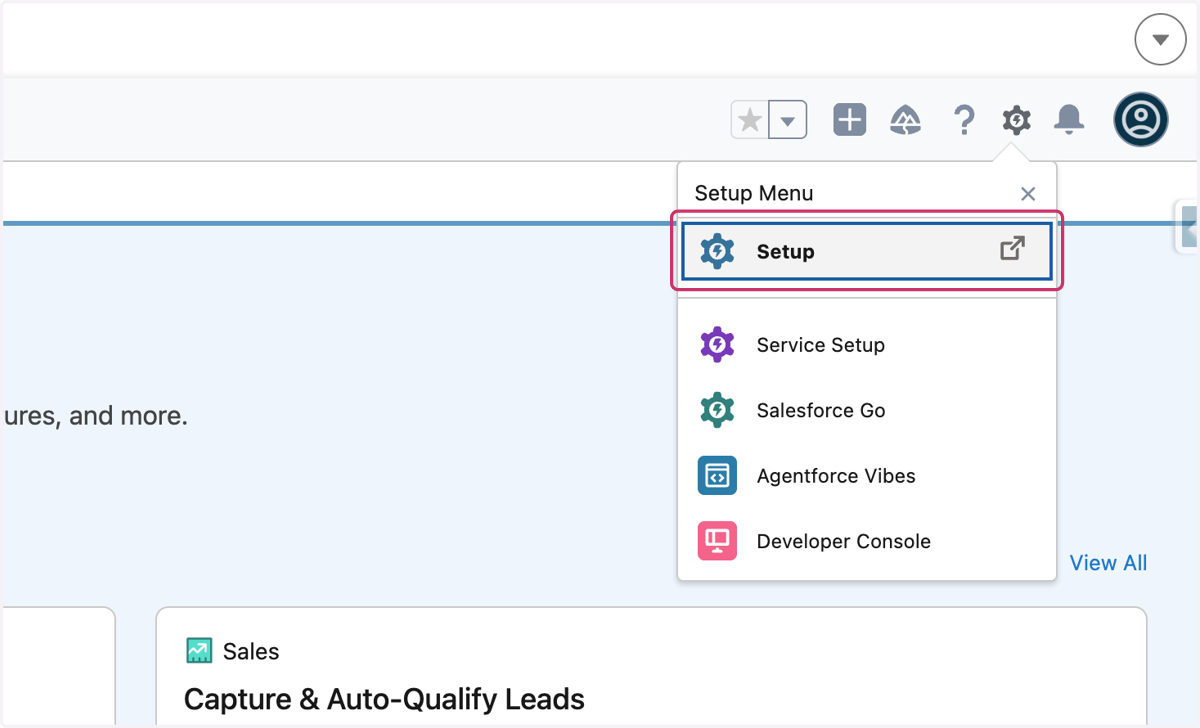Open Developer Console from the menu
Viewport: 1200px width, 728px height.
[x=866, y=542]
